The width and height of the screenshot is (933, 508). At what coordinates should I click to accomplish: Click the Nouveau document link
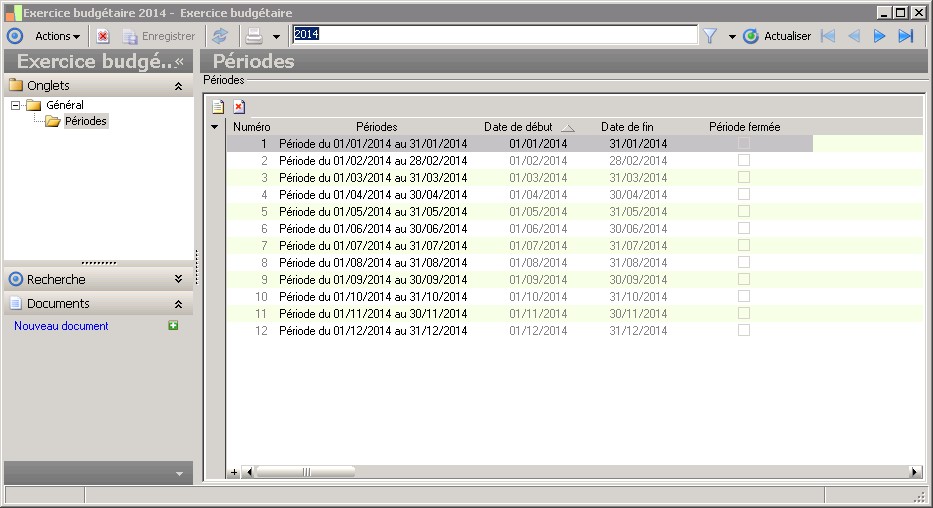click(61, 326)
